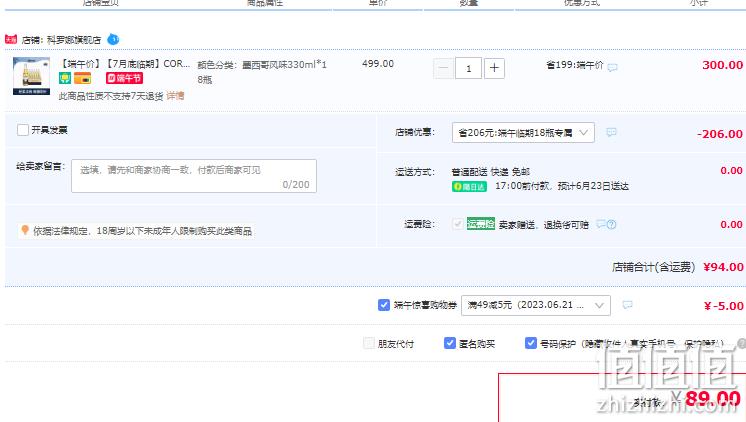Screen dimensions: 746x422
Task: Click the green service badge under product title
Action: [x=65, y=78]
